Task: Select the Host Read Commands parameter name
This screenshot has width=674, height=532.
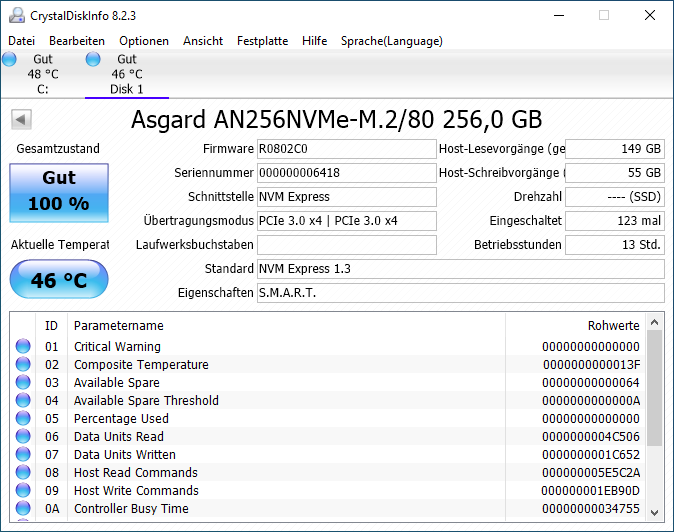Action: [136, 473]
